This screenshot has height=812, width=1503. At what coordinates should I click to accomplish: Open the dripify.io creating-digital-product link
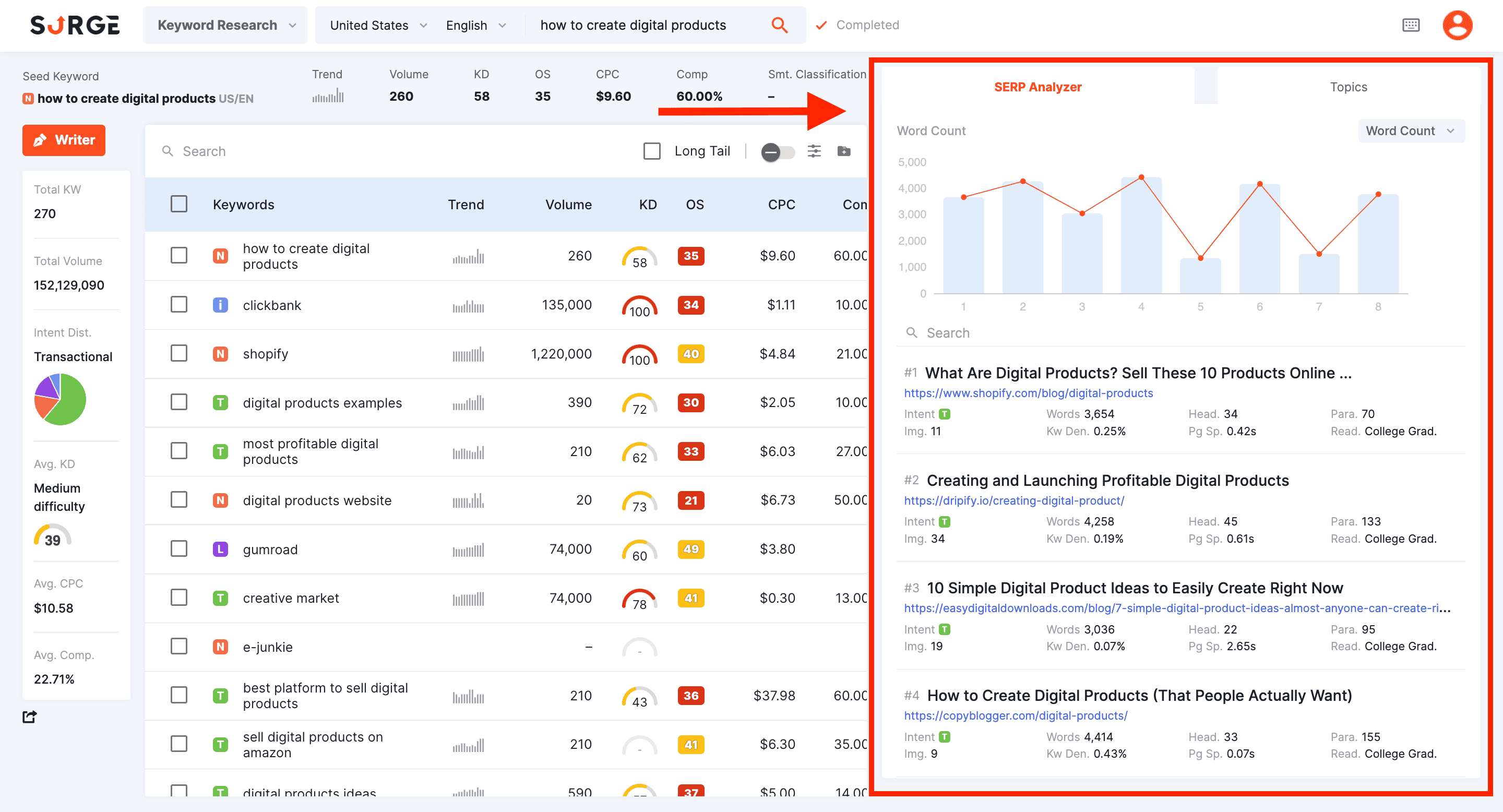(x=1014, y=500)
